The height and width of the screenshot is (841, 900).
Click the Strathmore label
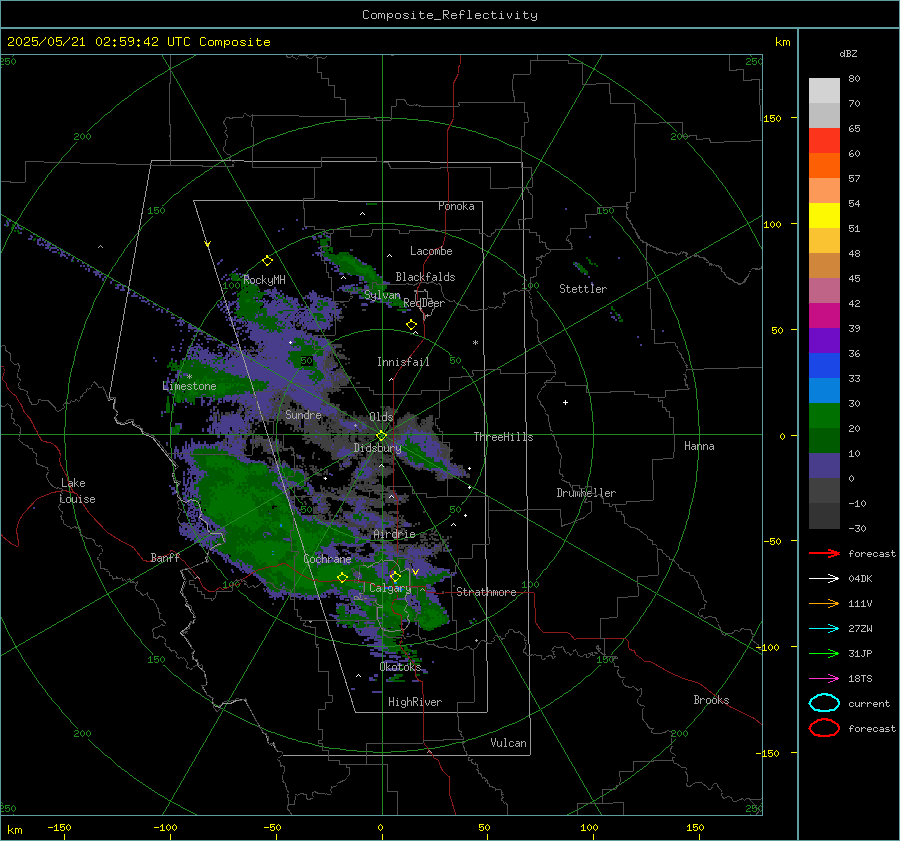point(486,592)
